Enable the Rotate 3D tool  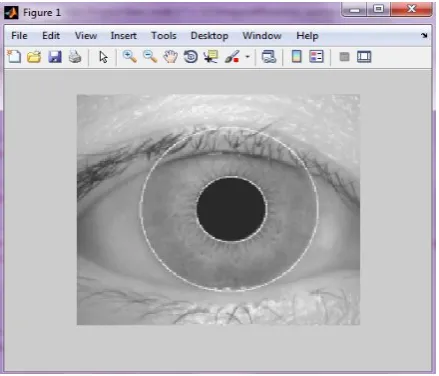coord(191,57)
